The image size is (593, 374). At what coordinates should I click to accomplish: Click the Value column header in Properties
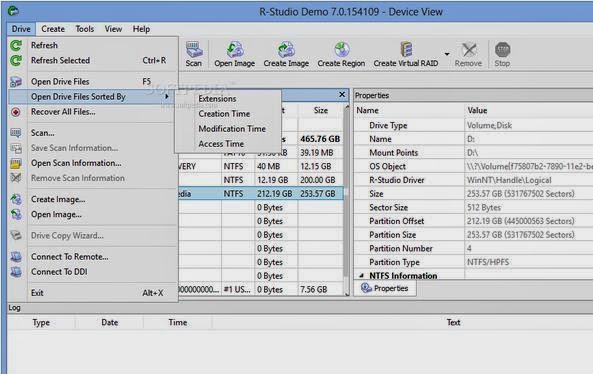click(x=529, y=110)
